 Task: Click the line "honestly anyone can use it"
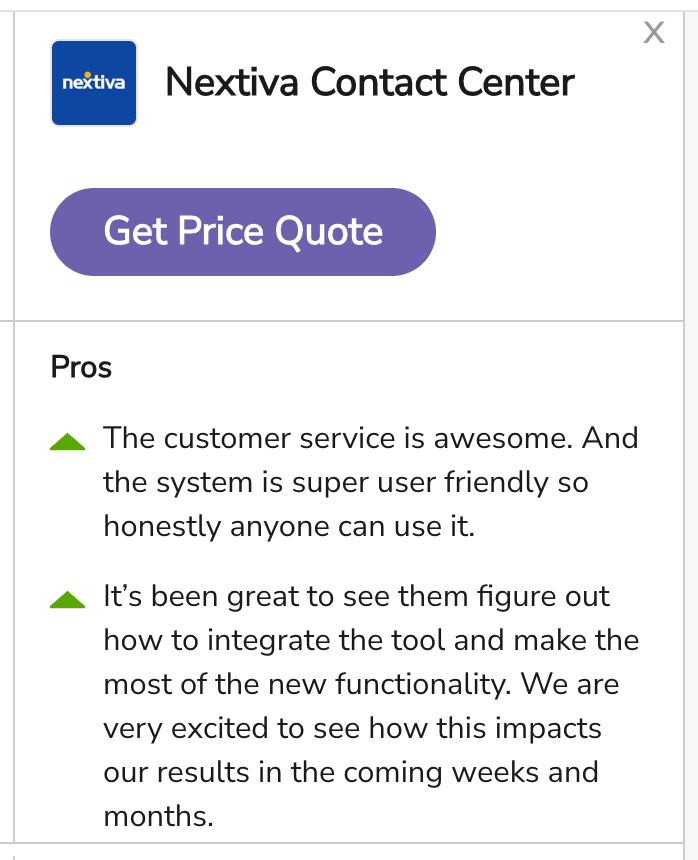[289, 526]
